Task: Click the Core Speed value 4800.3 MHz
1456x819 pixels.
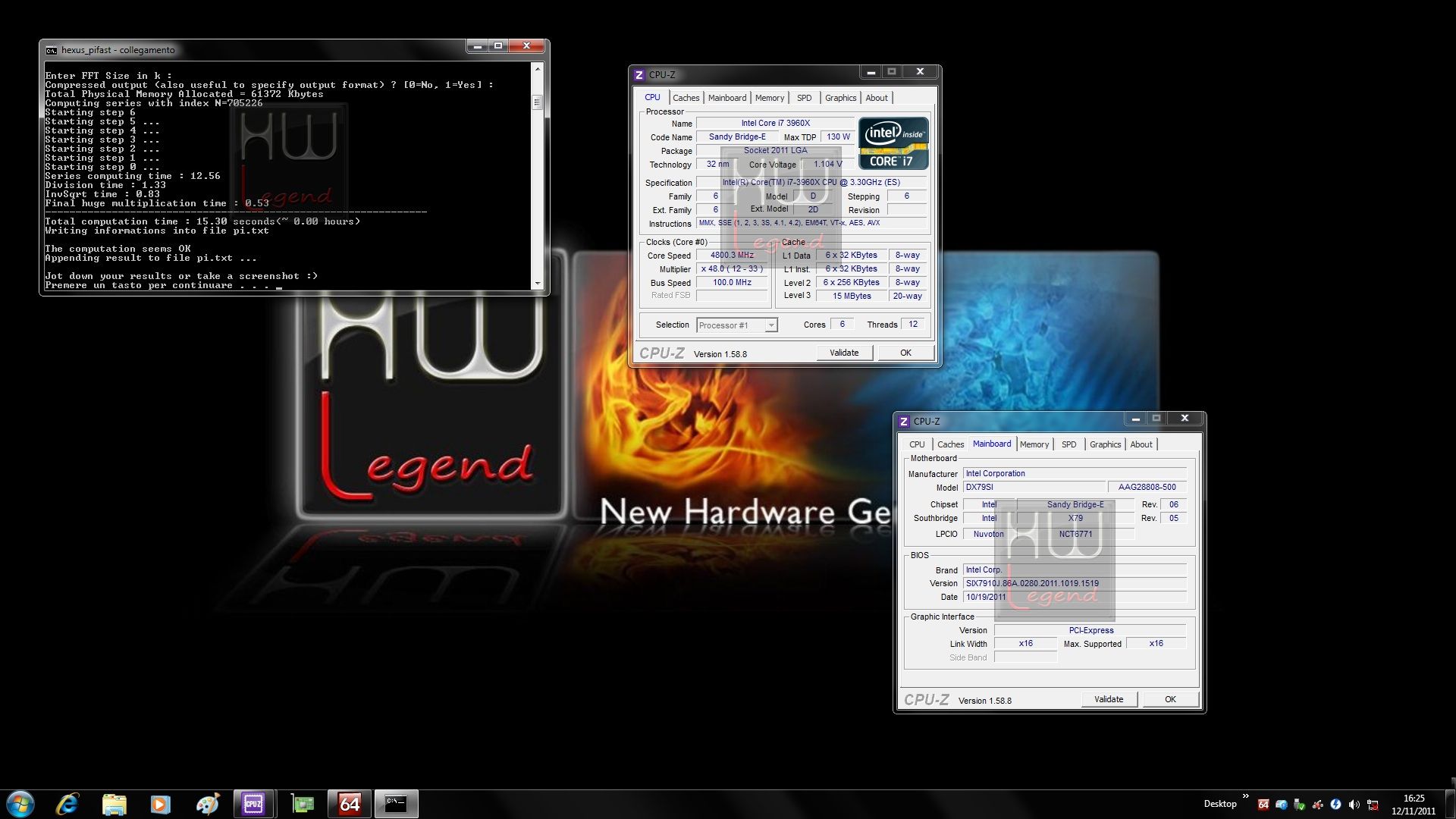Action: tap(732, 255)
